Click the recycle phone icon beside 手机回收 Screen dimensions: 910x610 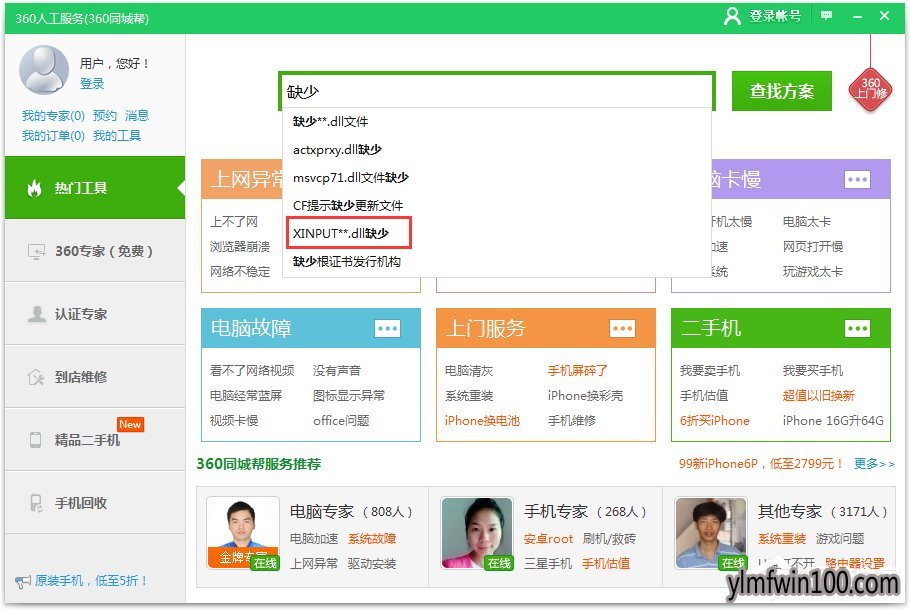tap(36, 503)
